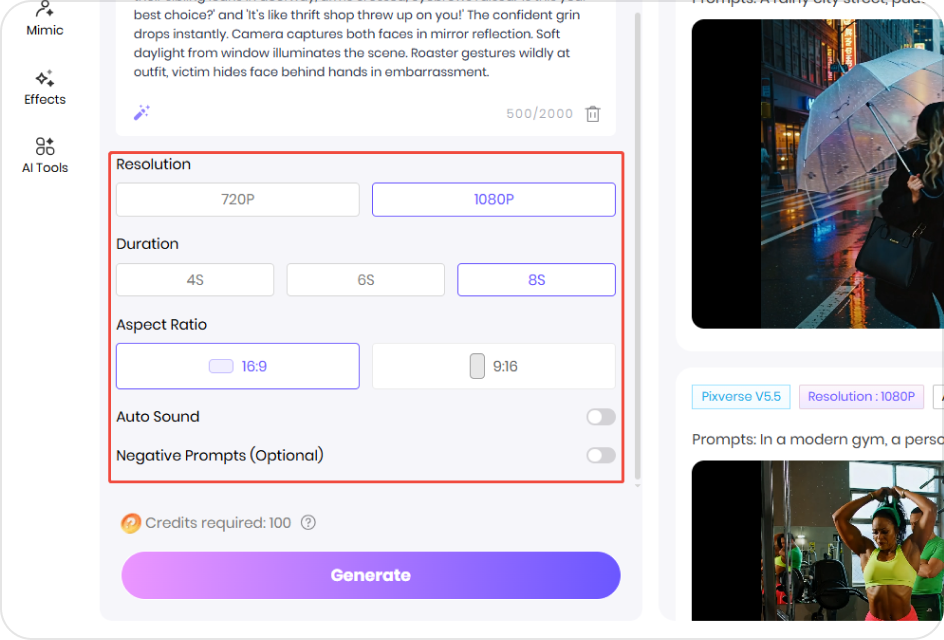
Task: Open the Mimic panel in sidebar
Action: tap(44, 22)
